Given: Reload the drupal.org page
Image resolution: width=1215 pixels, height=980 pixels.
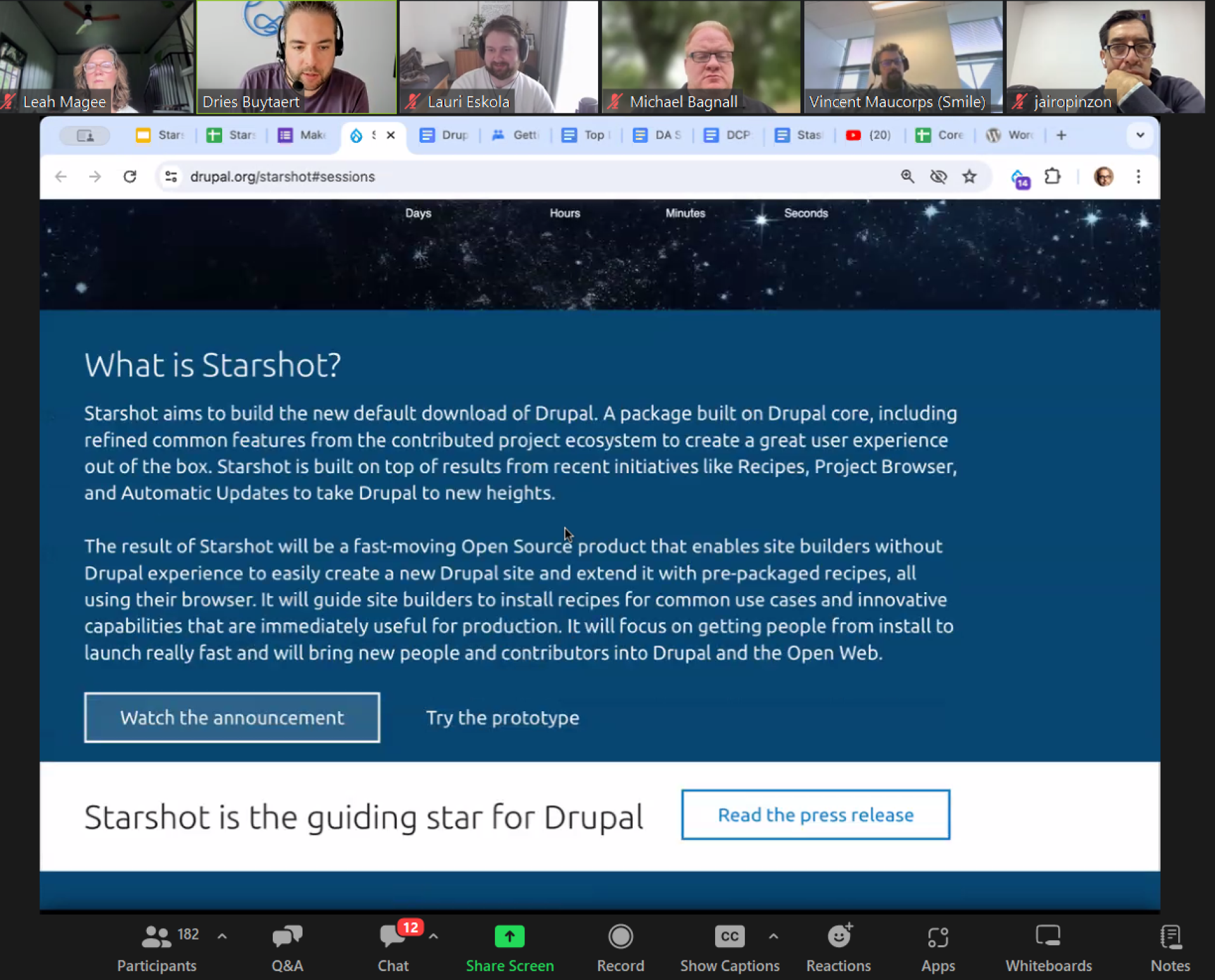Looking at the screenshot, I should click(130, 177).
